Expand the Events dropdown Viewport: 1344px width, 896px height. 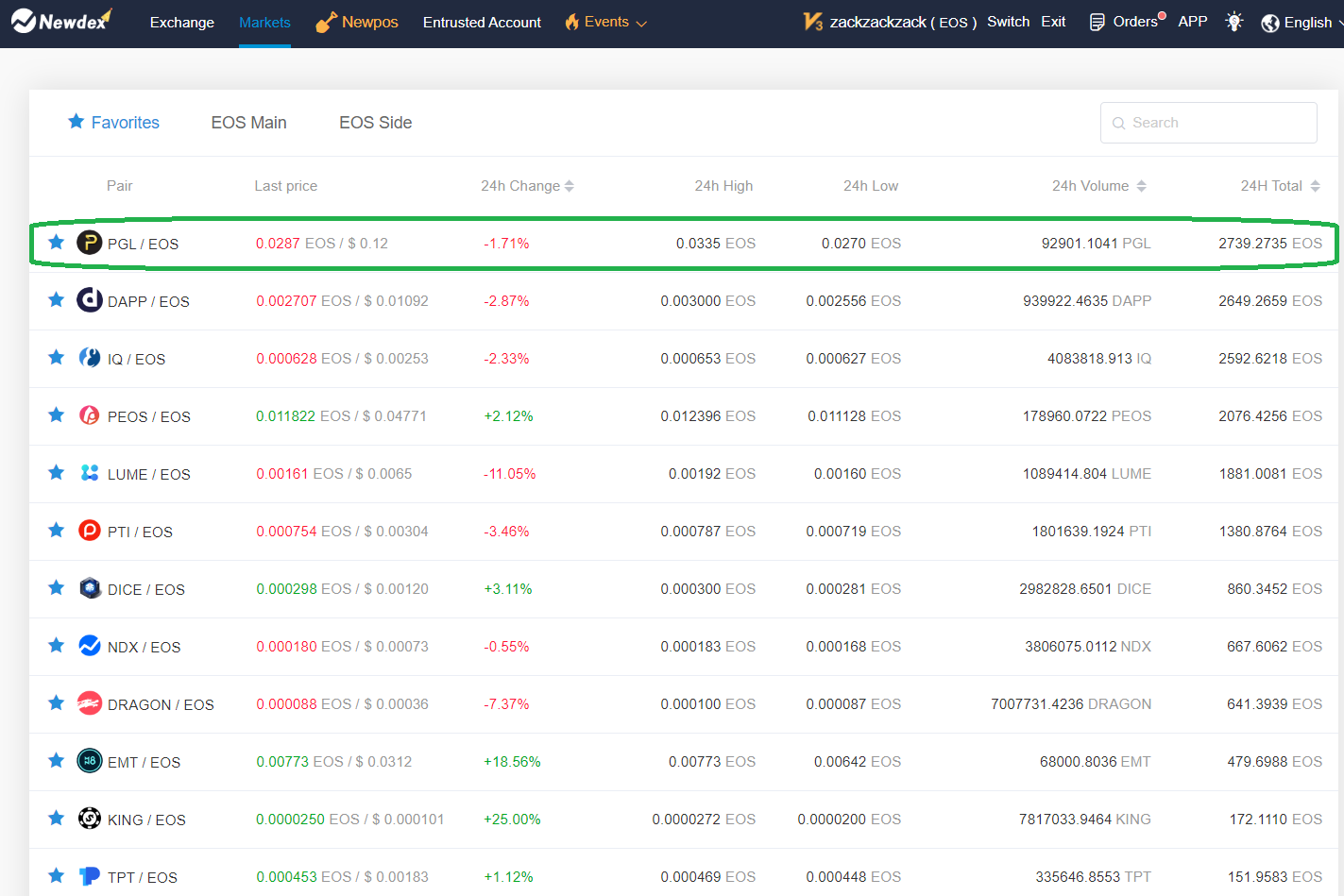(x=641, y=24)
